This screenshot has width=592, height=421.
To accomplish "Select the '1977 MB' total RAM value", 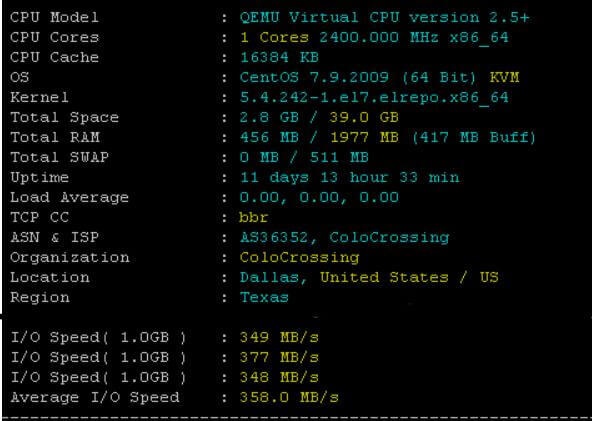I will coord(364,137).
